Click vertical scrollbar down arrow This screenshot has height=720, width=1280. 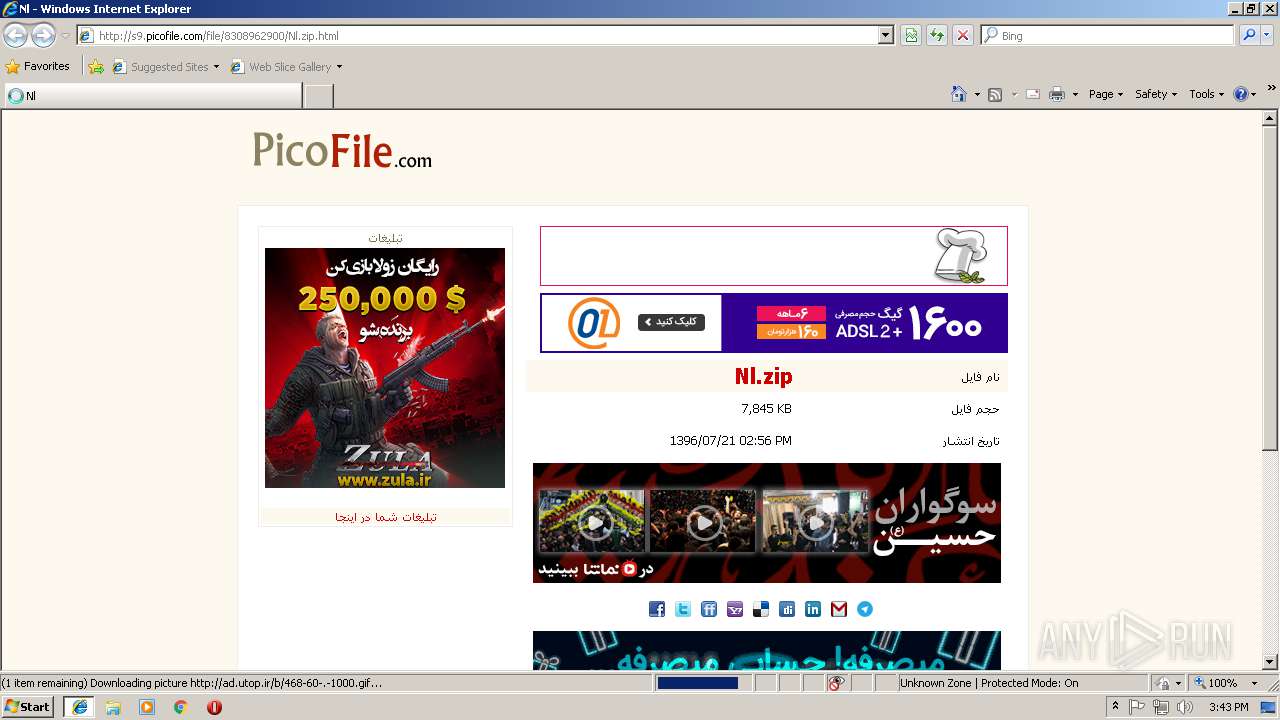coord(1270,662)
